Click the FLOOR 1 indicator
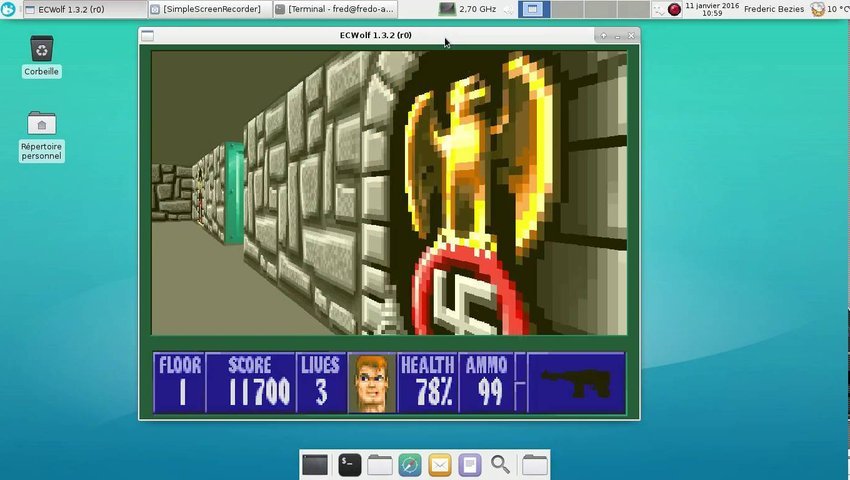Image resolution: width=850 pixels, height=480 pixels. [x=179, y=382]
